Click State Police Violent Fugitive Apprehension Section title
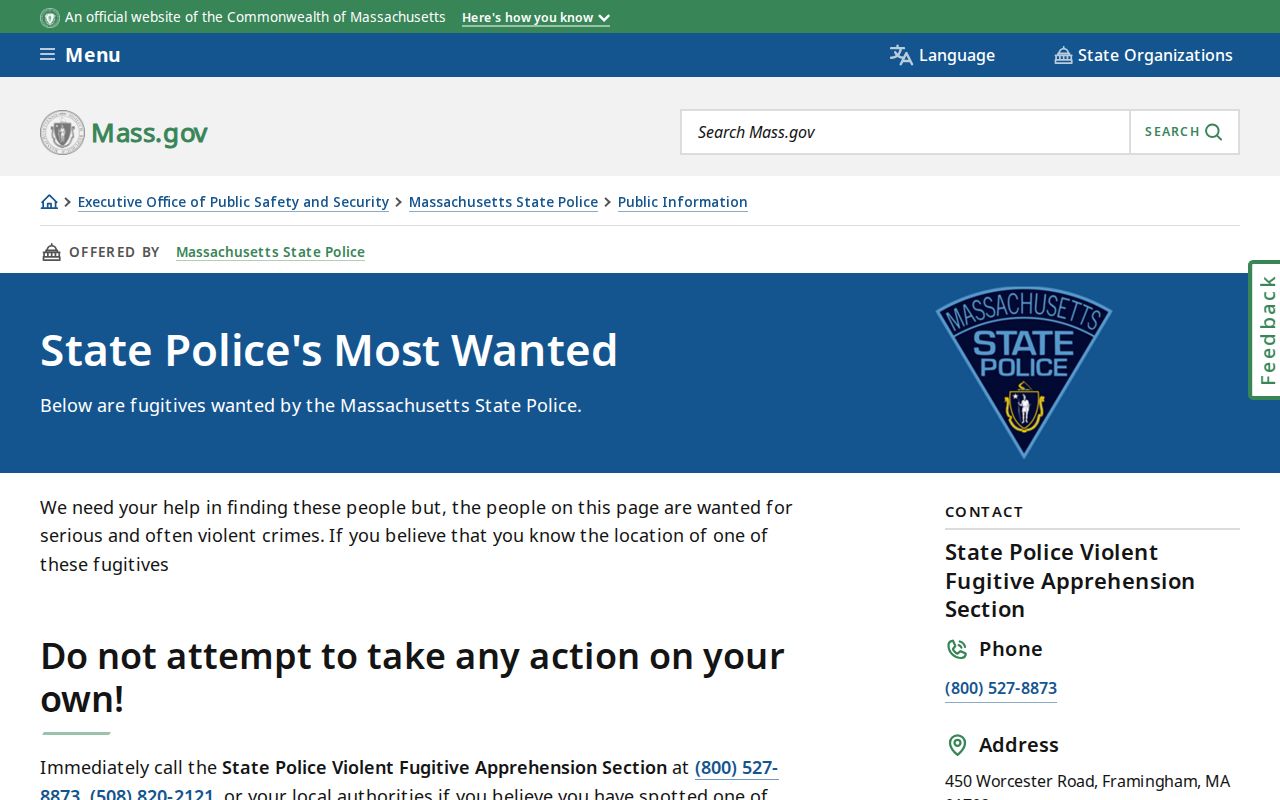The image size is (1280, 800). 1070,581
